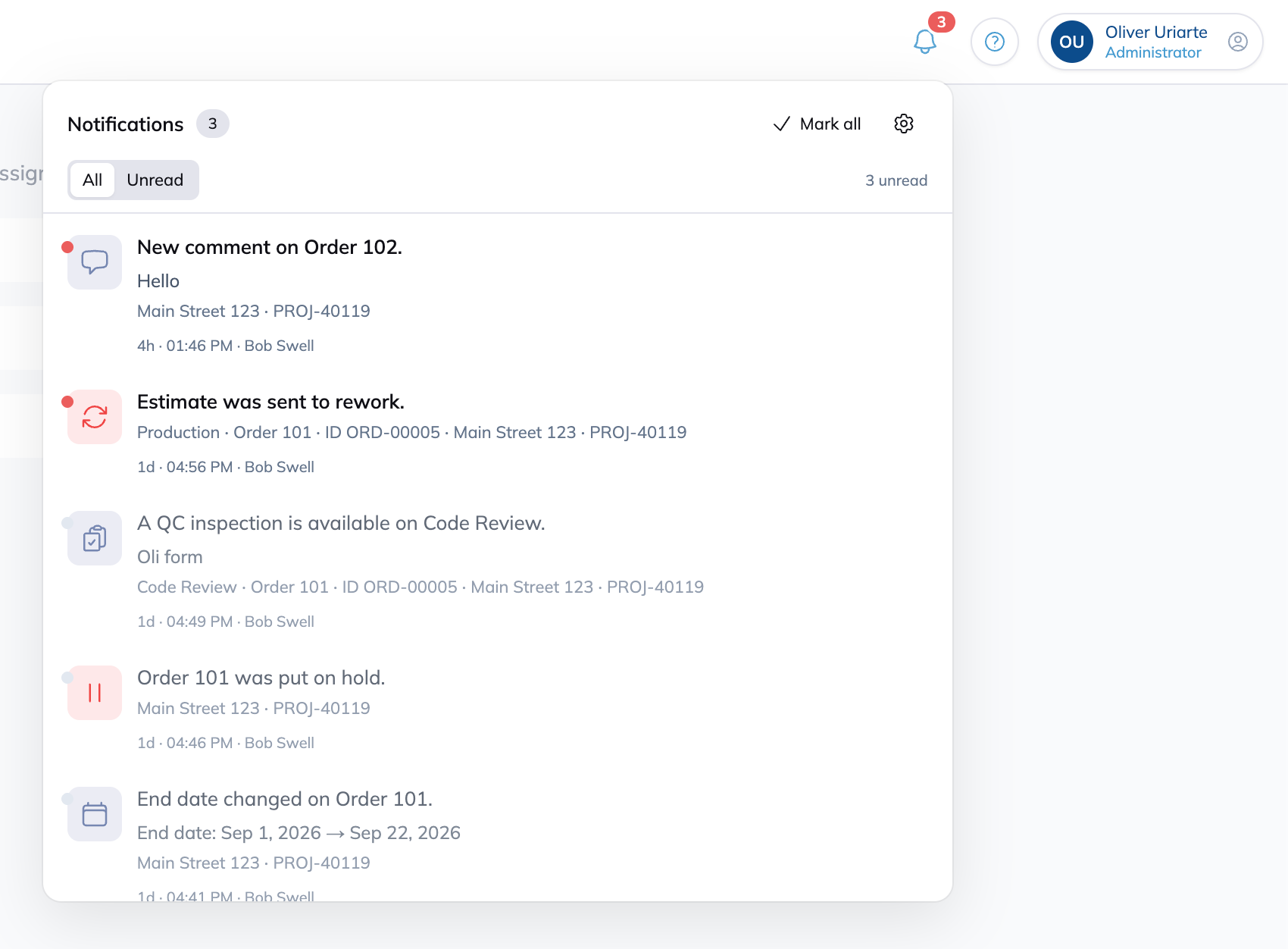Open the user profile icon beside Administrator
The image size is (1288, 949).
tap(1238, 42)
